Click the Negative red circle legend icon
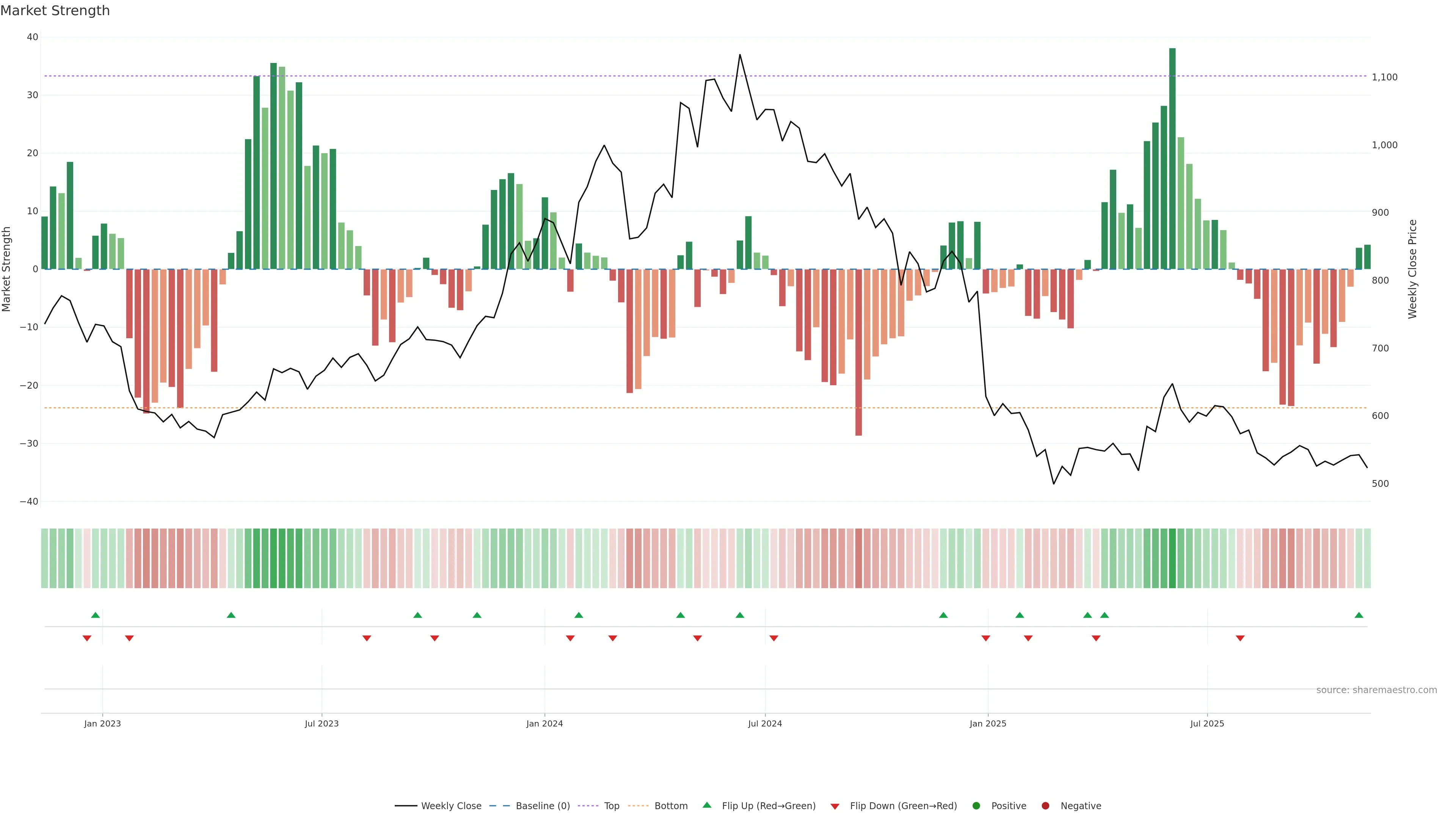The image size is (1456, 819). [x=1045, y=805]
